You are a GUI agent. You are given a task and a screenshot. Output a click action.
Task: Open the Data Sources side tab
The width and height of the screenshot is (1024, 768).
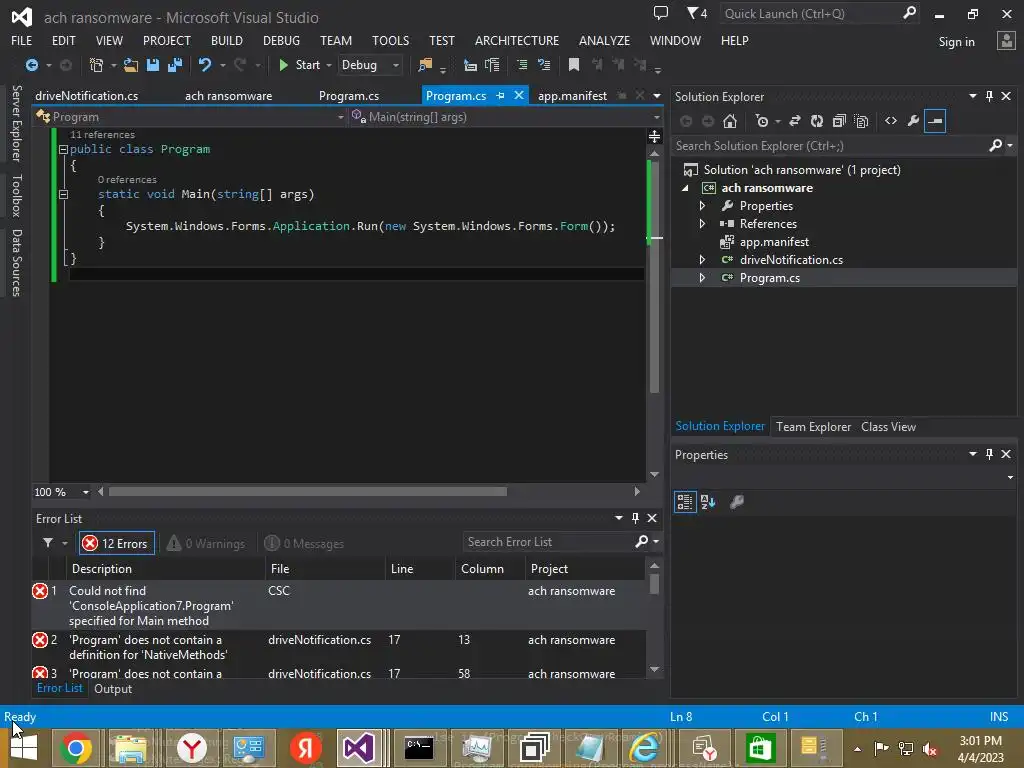click(16, 263)
